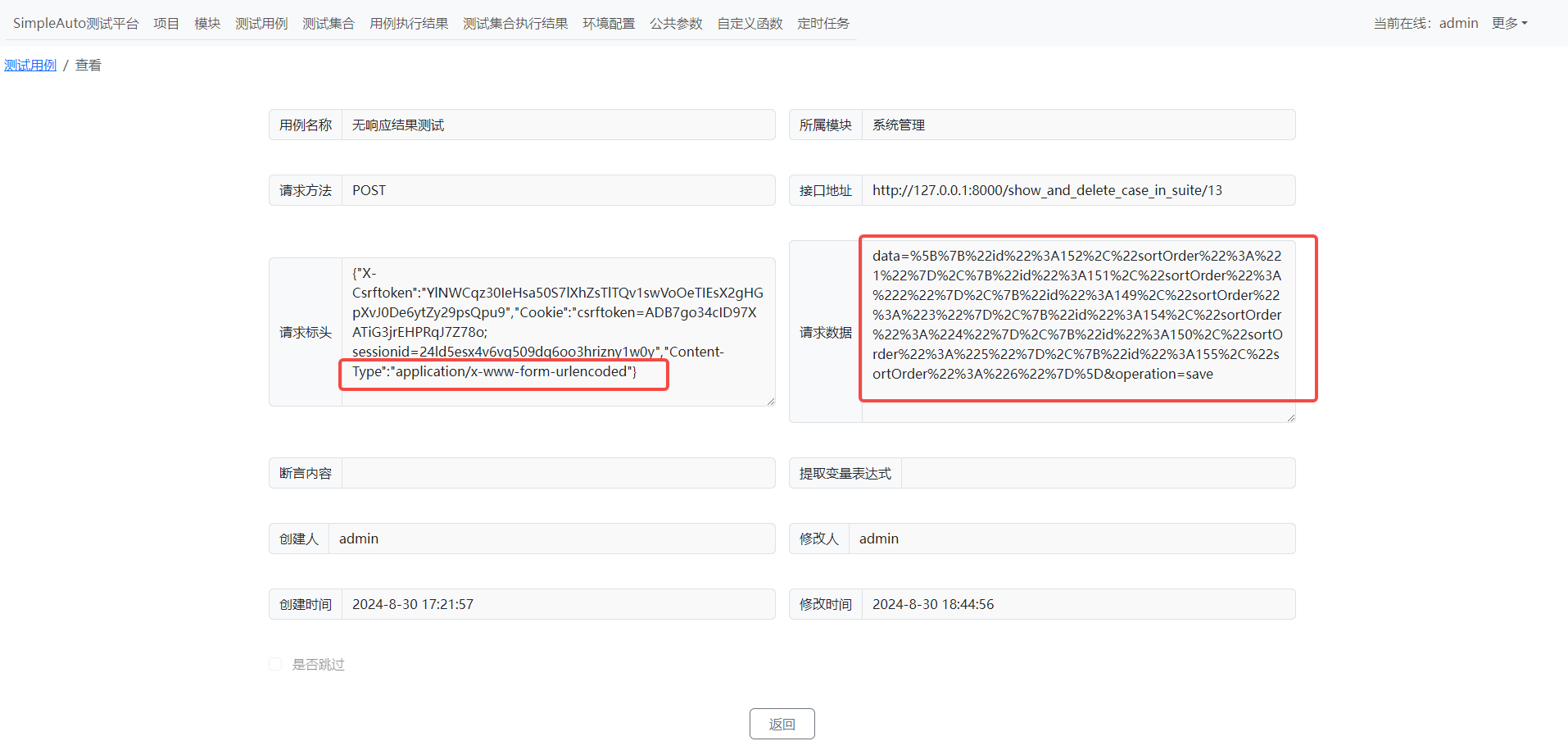Open the 环境配置 section
1568x741 pixels.
click(x=608, y=23)
